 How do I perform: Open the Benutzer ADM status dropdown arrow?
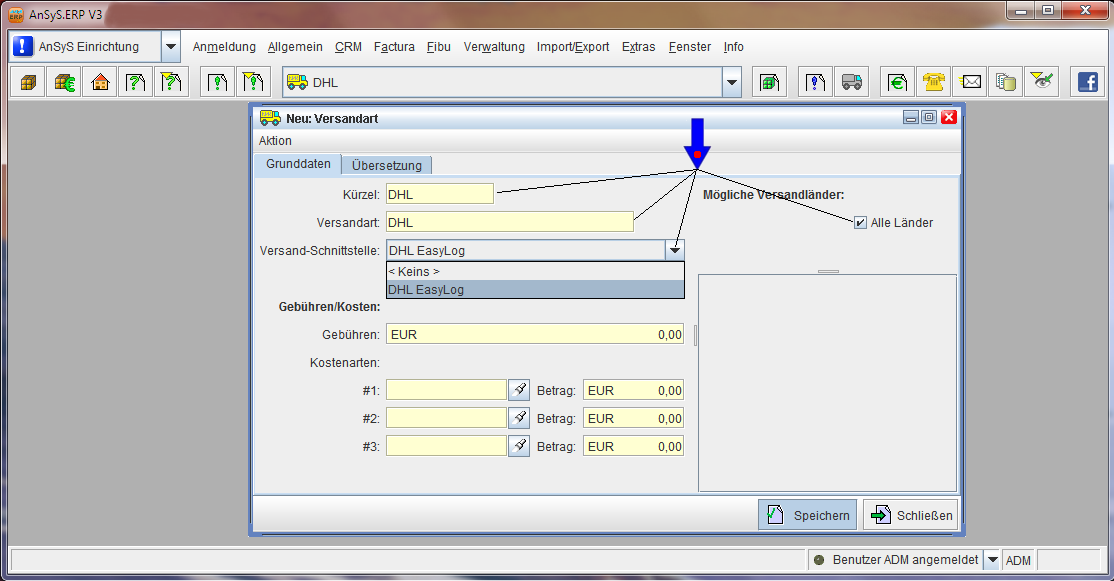tap(992, 560)
